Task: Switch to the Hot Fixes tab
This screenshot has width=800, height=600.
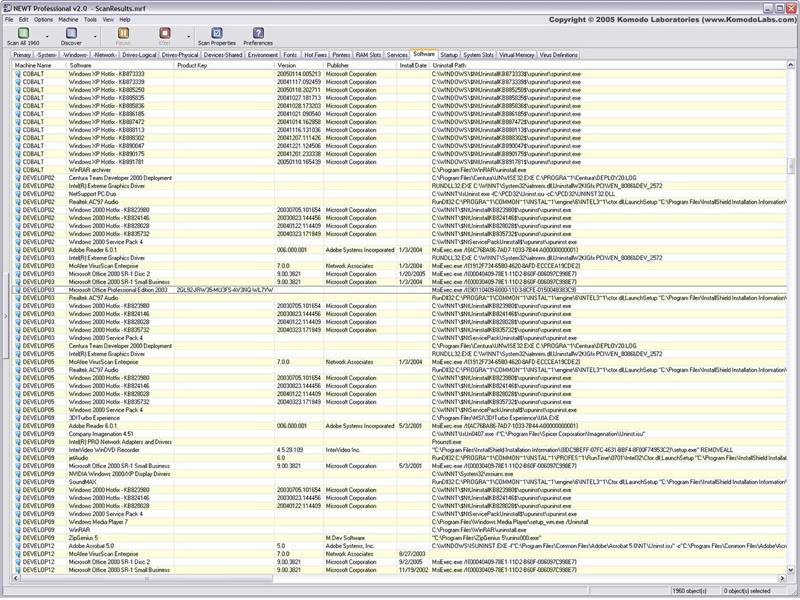Action: [316, 55]
